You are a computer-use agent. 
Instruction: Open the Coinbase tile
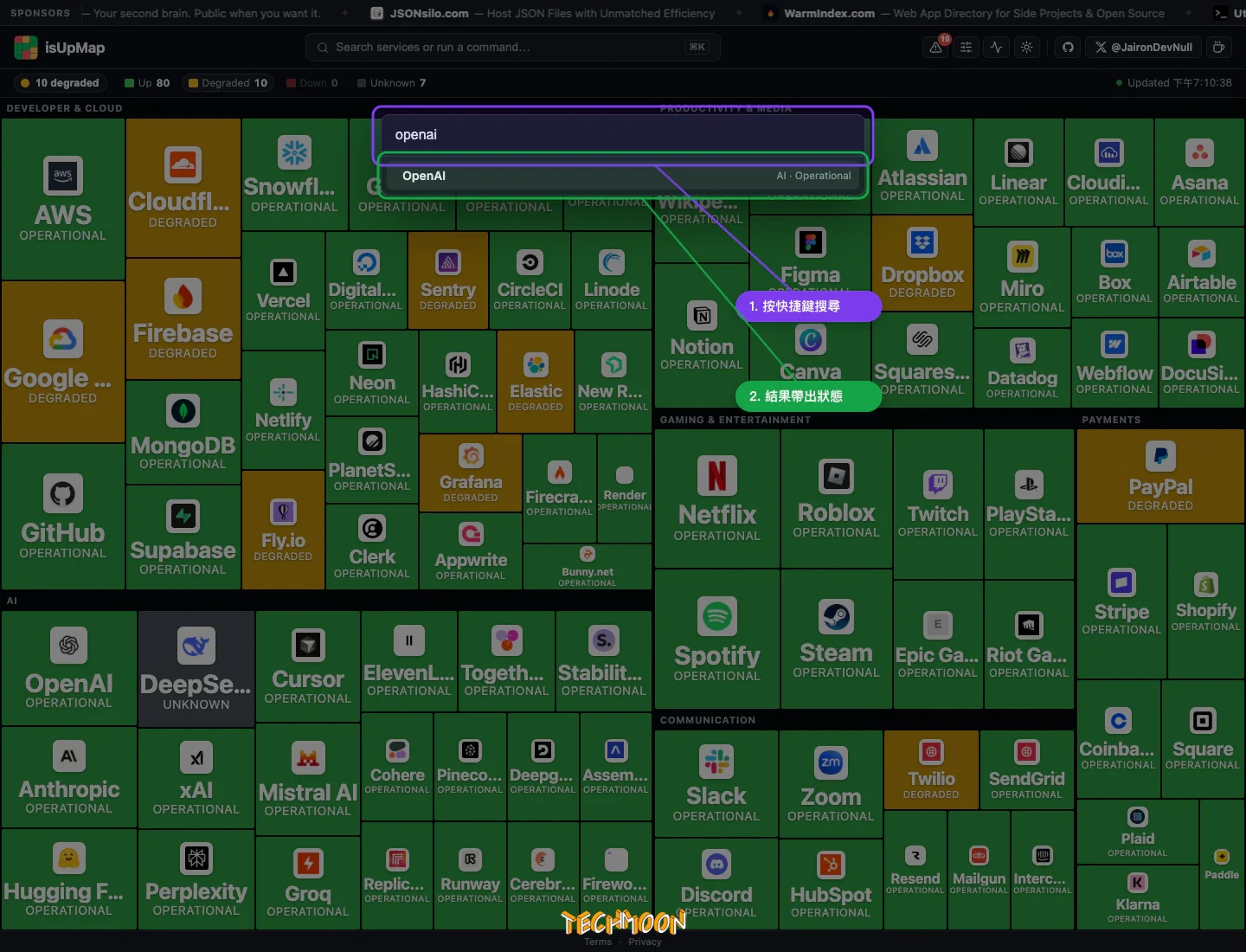coord(1118,739)
